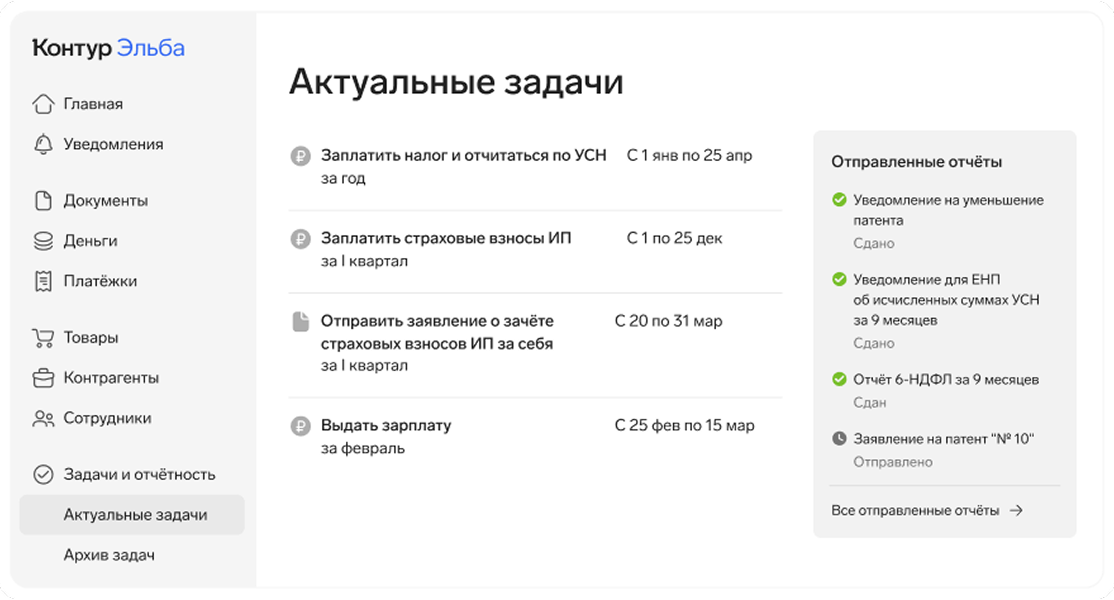
Task: Switch to Архив задач section
Action: pos(110,554)
